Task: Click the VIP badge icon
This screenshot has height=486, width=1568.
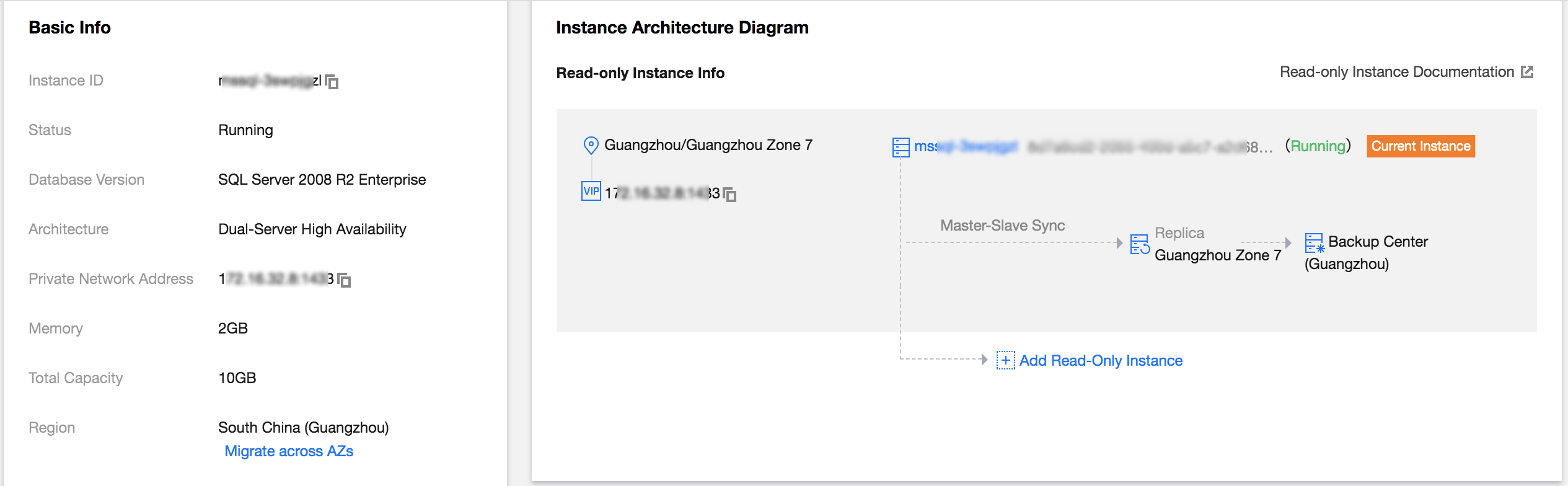Action: pos(591,191)
